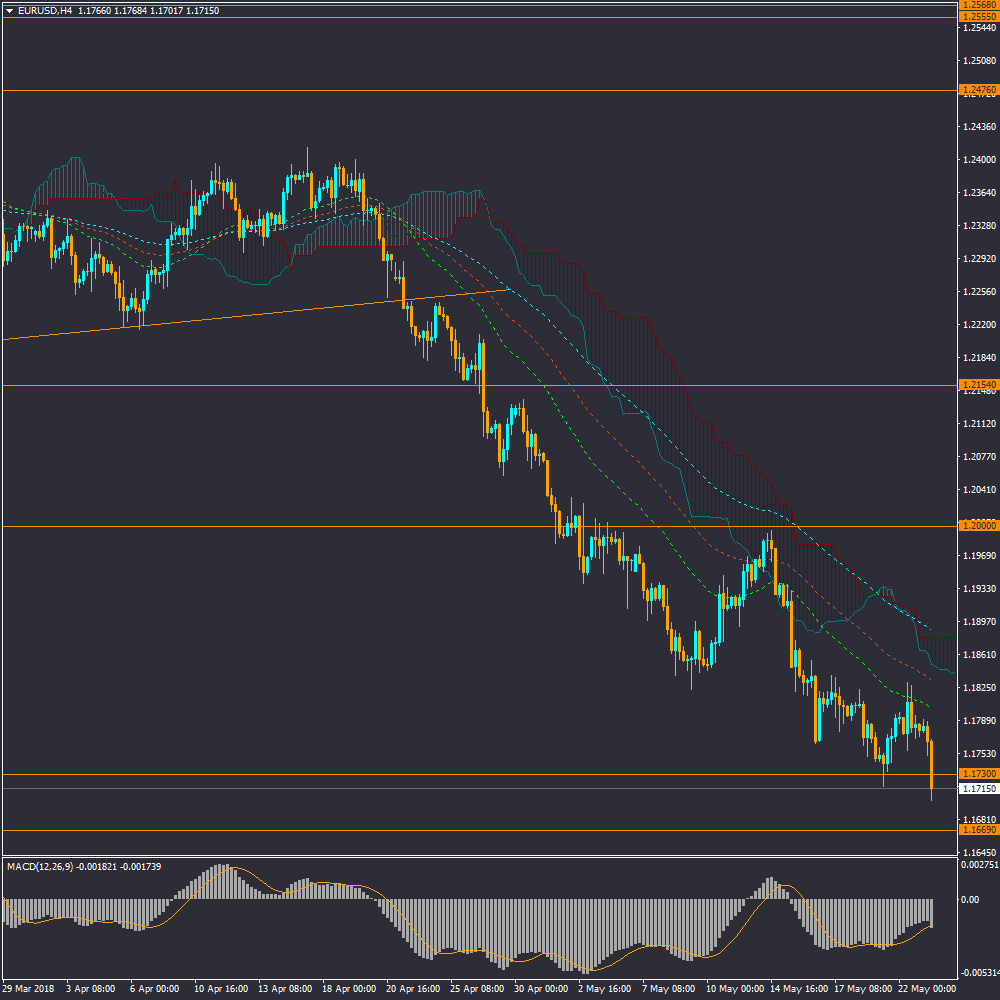Viewport: 1000px width, 1000px height.
Task: Click the 1.25550 label on price axis
Action: pyautogui.click(x=978, y=17)
